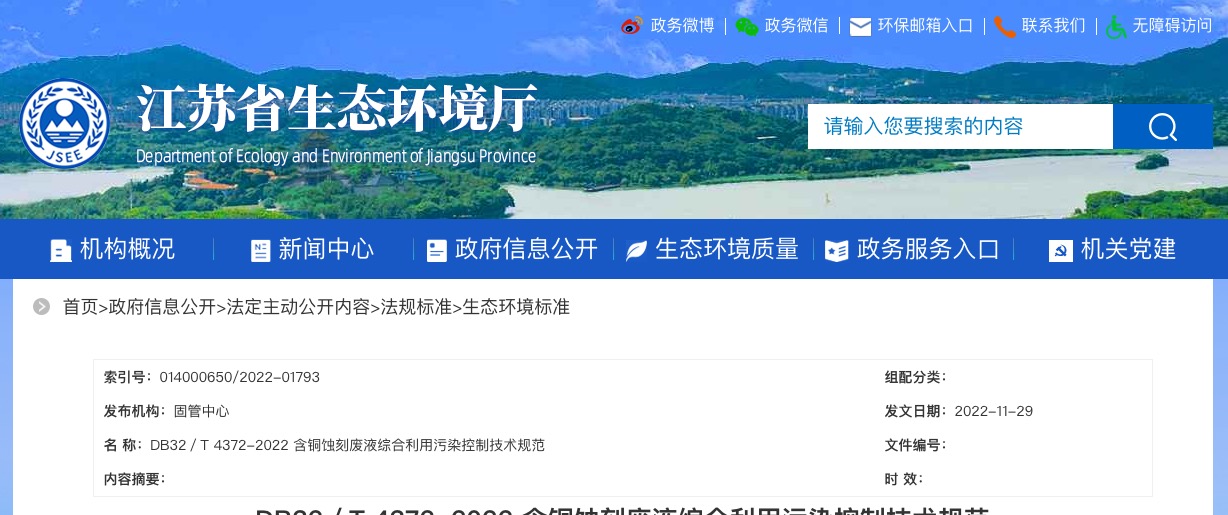Click the 江苏省生态环境厅 site title

[337, 108]
